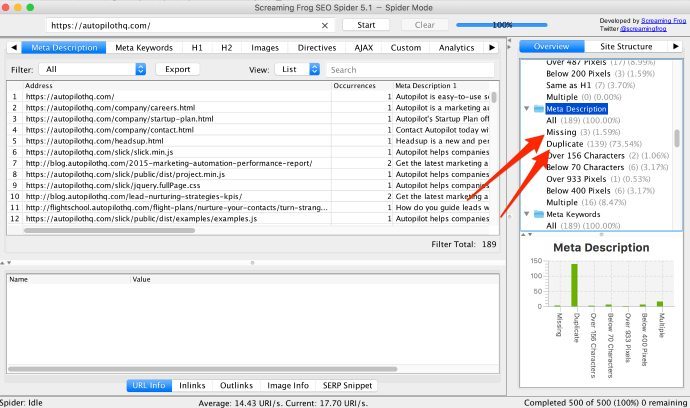Select Over 156 Characters filter
690x408 pixels.
[607, 156]
